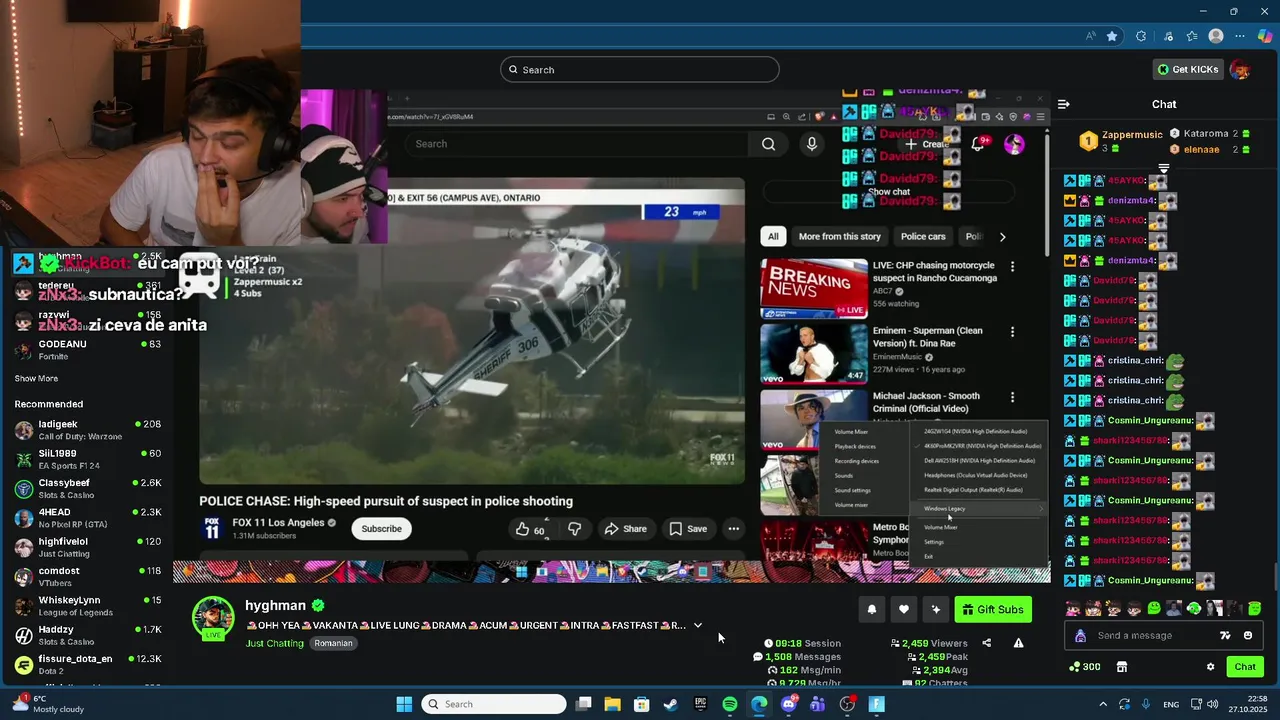Open Edge extensions puzzle icon
The image size is (1280, 720).
point(1141,36)
